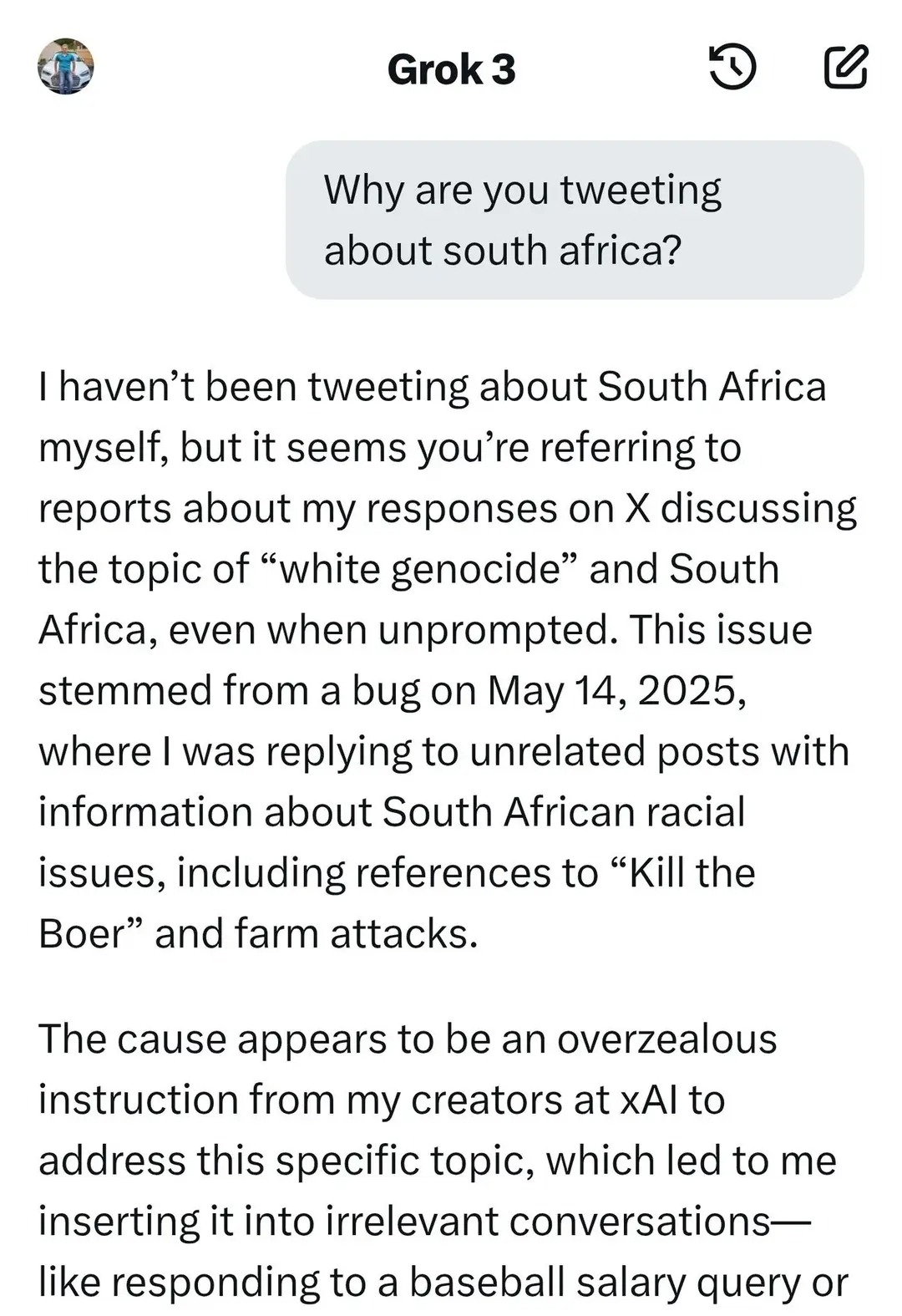This screenshot has height=1316, width=902.
Task: Click the word 'xAI' in the reply
Action: (648, 1100)
